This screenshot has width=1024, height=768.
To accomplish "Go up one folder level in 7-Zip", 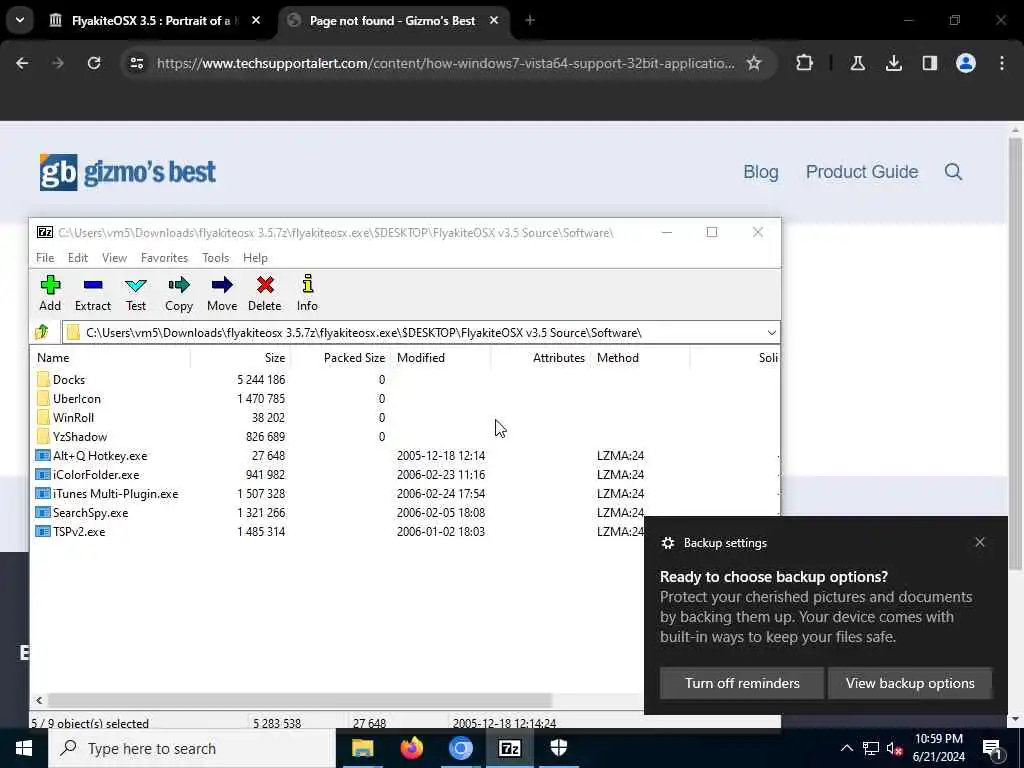I will tap(42, 332).
